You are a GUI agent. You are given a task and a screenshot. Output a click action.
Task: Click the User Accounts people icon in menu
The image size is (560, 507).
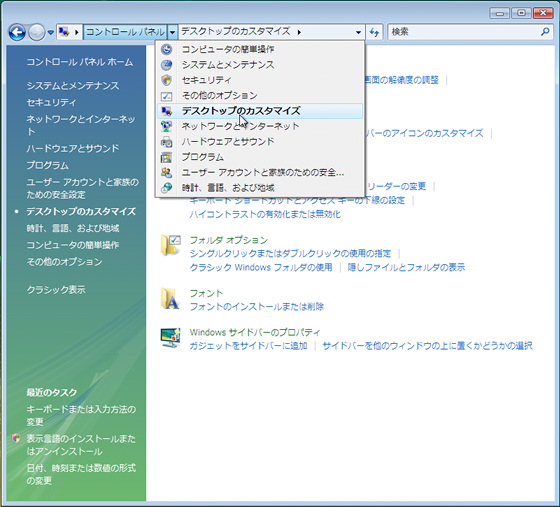pos(166,173)
